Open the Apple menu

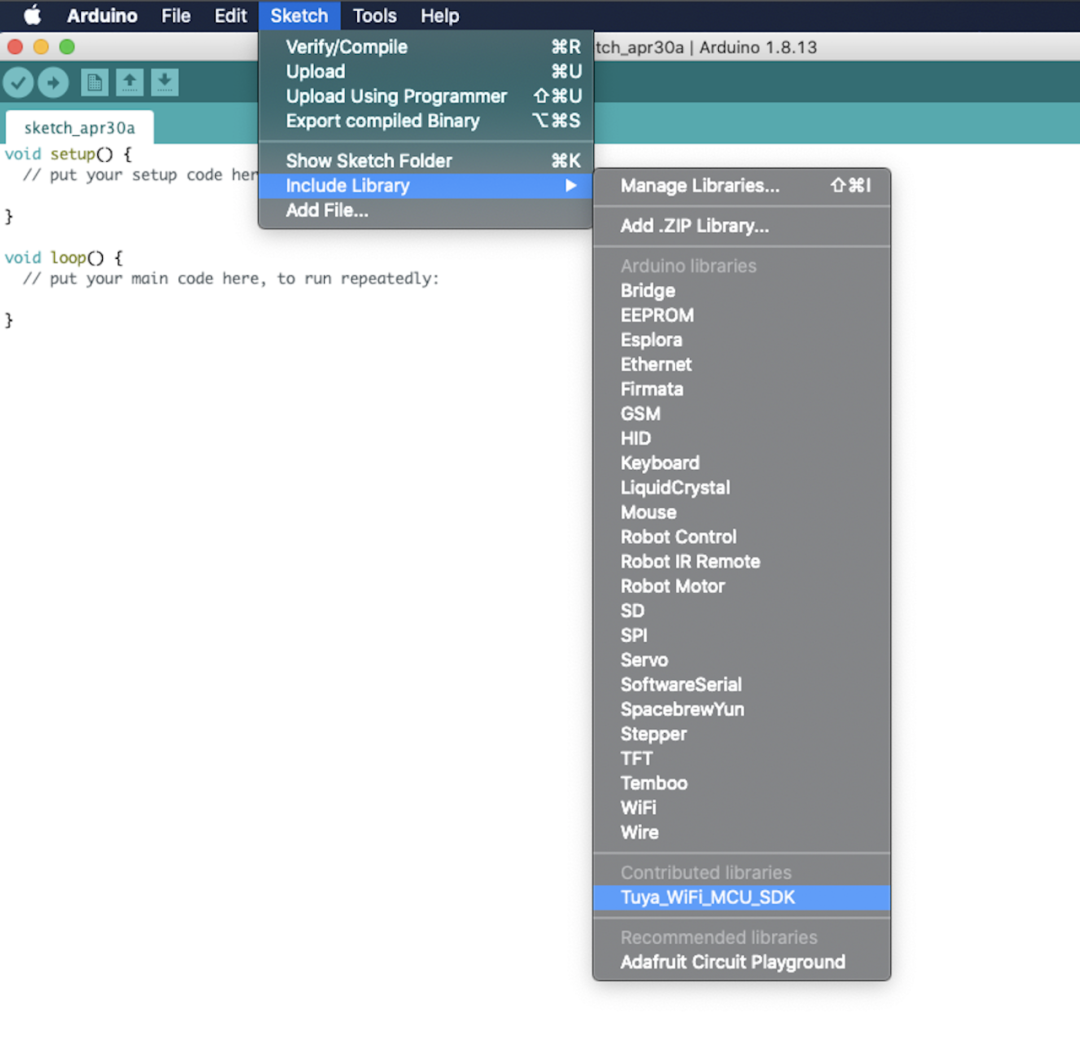tap(32, 15)
